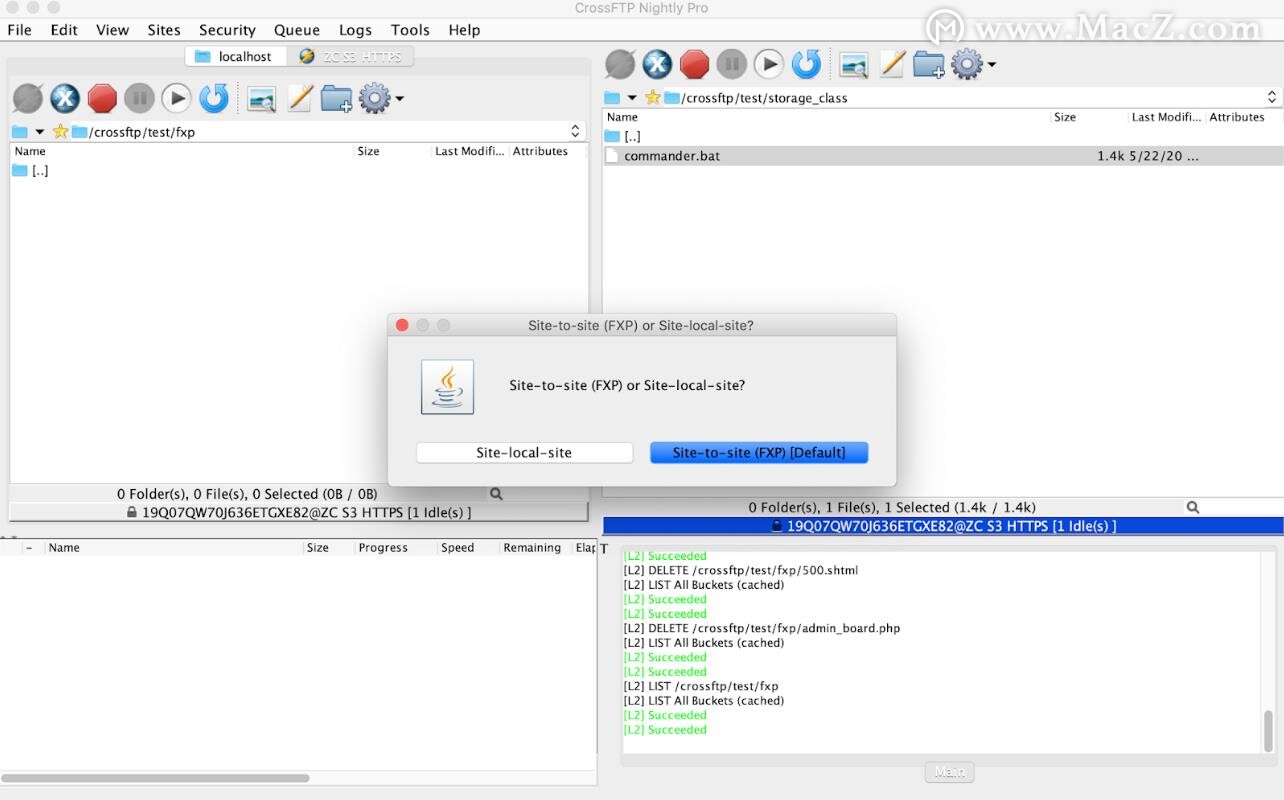Create new folder in right pane
The image size is (1284, 800).
click(929, 64)
